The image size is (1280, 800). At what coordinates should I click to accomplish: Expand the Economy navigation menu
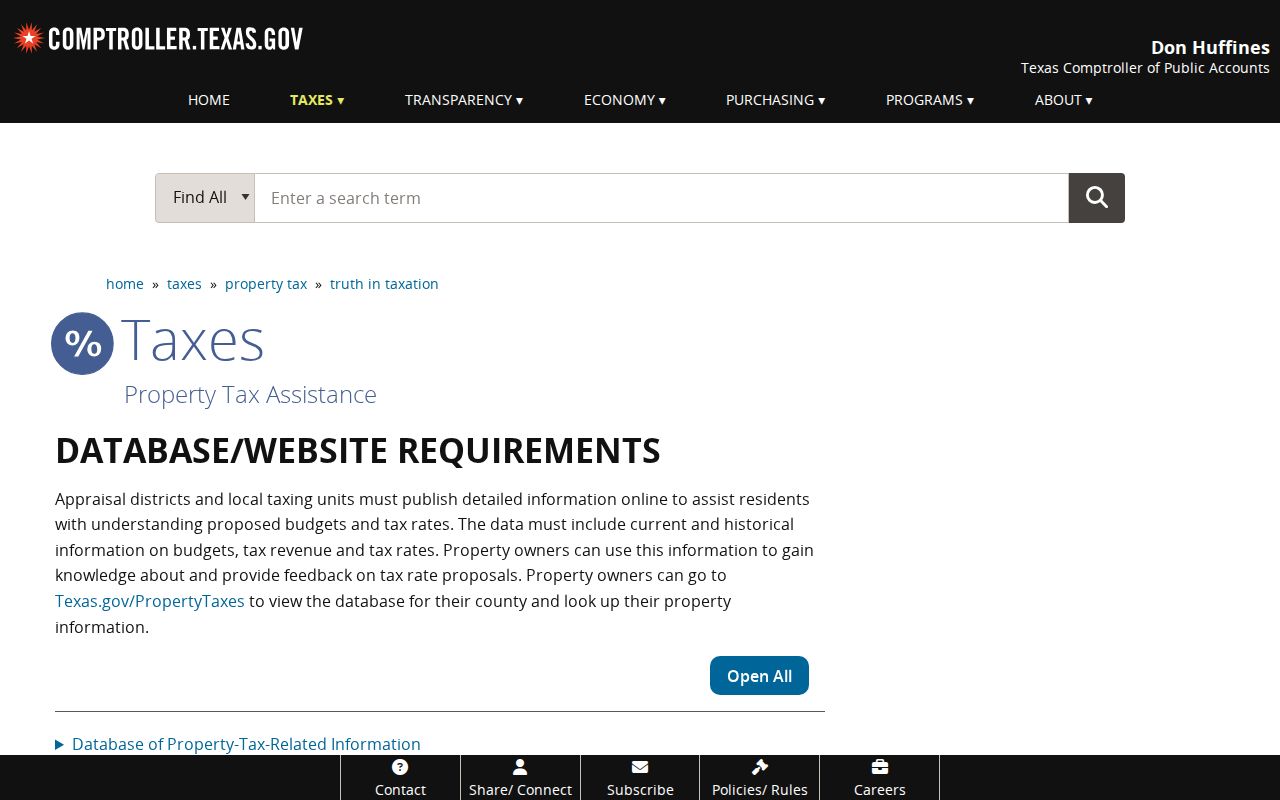pyautogui.click(x=625, y=100)
